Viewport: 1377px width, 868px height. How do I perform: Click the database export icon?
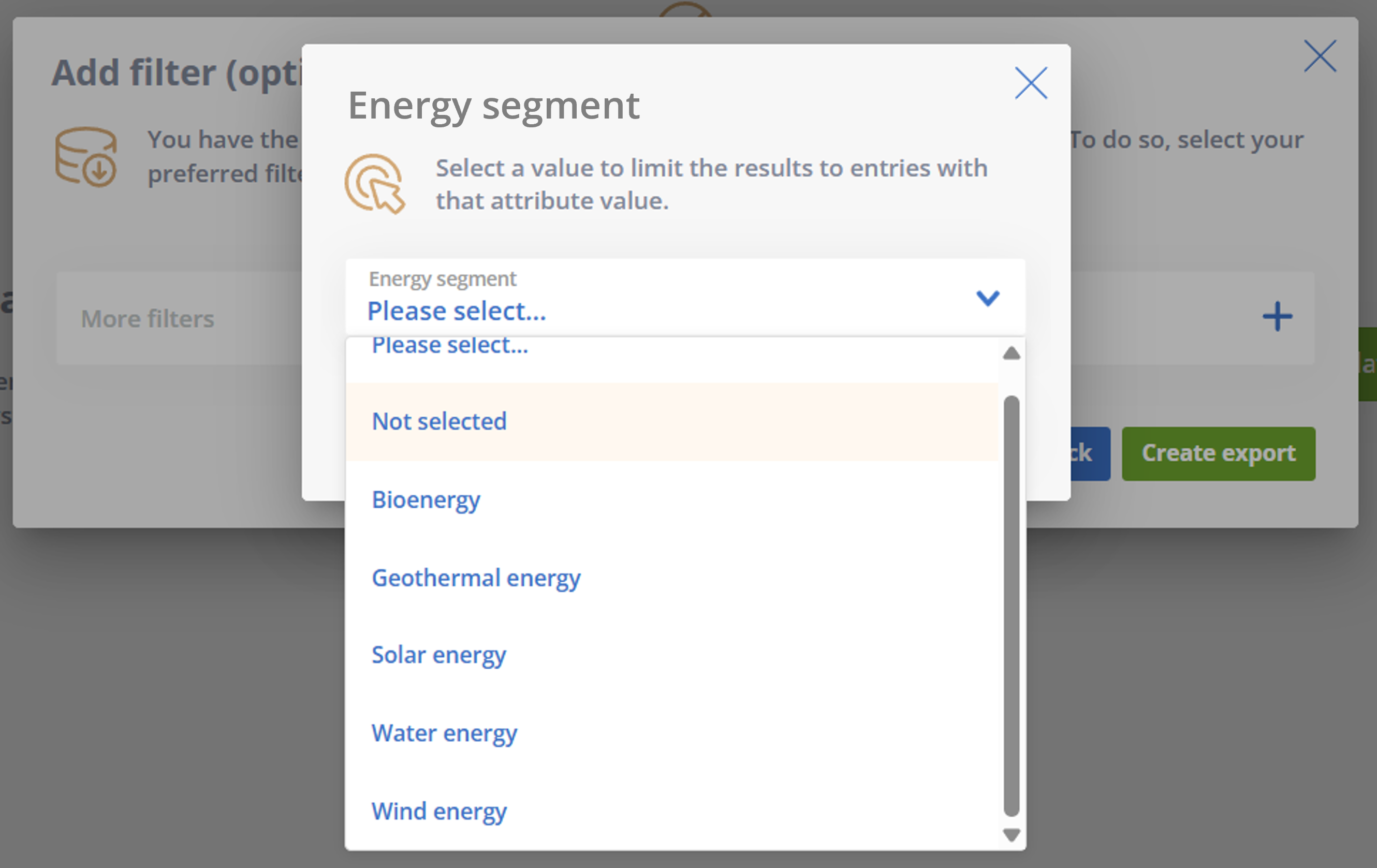(86, 157)
